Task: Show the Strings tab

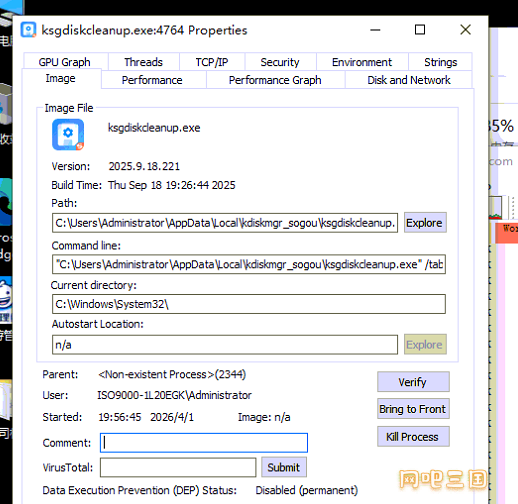Action: [x=440, y=62]
